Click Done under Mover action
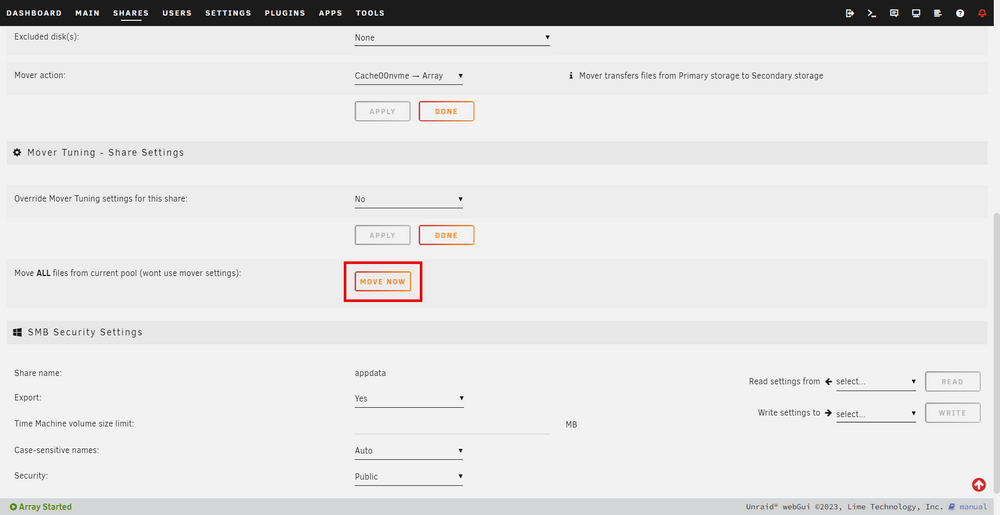Viewport: 1000px width, 515px height. pyautogui.click(x=446, y=112)
